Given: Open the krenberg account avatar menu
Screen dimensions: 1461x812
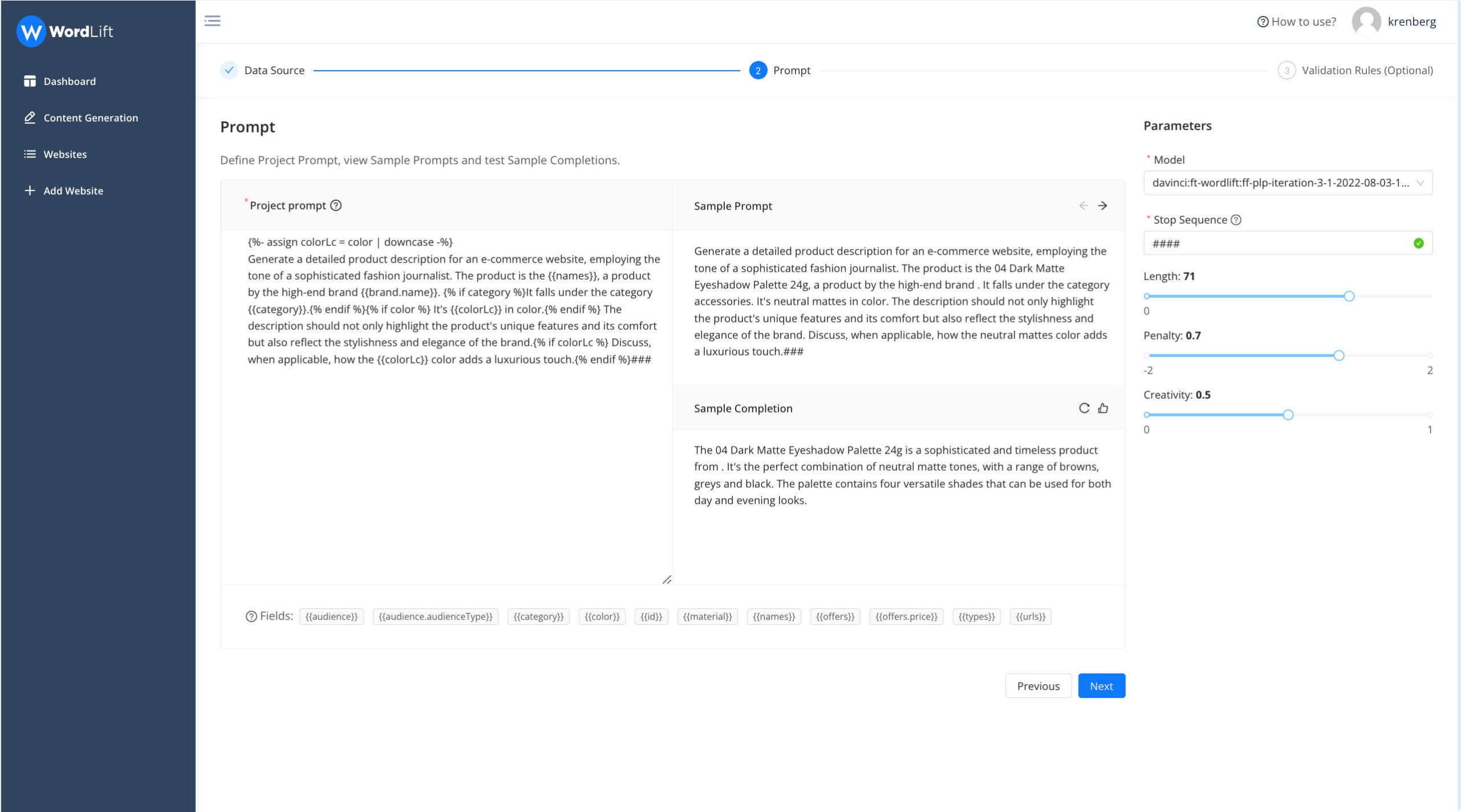Looking at the screenshot, I should pos(1368,21).
